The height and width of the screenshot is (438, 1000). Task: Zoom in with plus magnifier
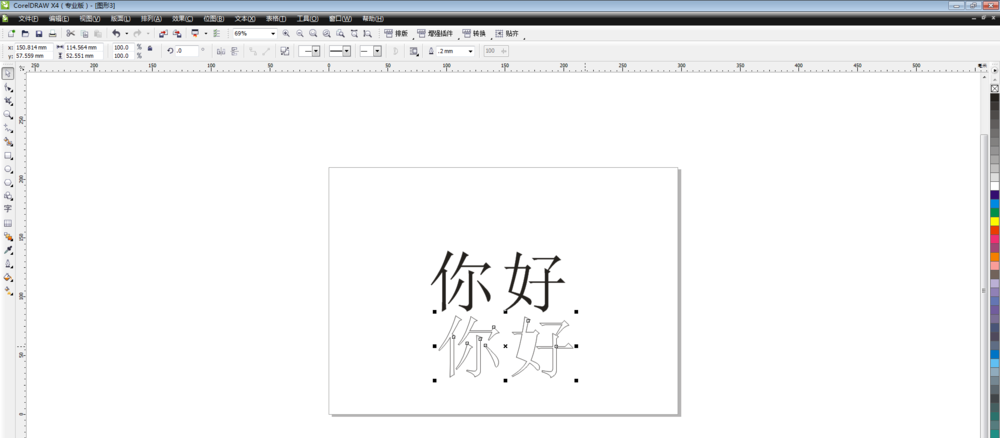[286, 33]
